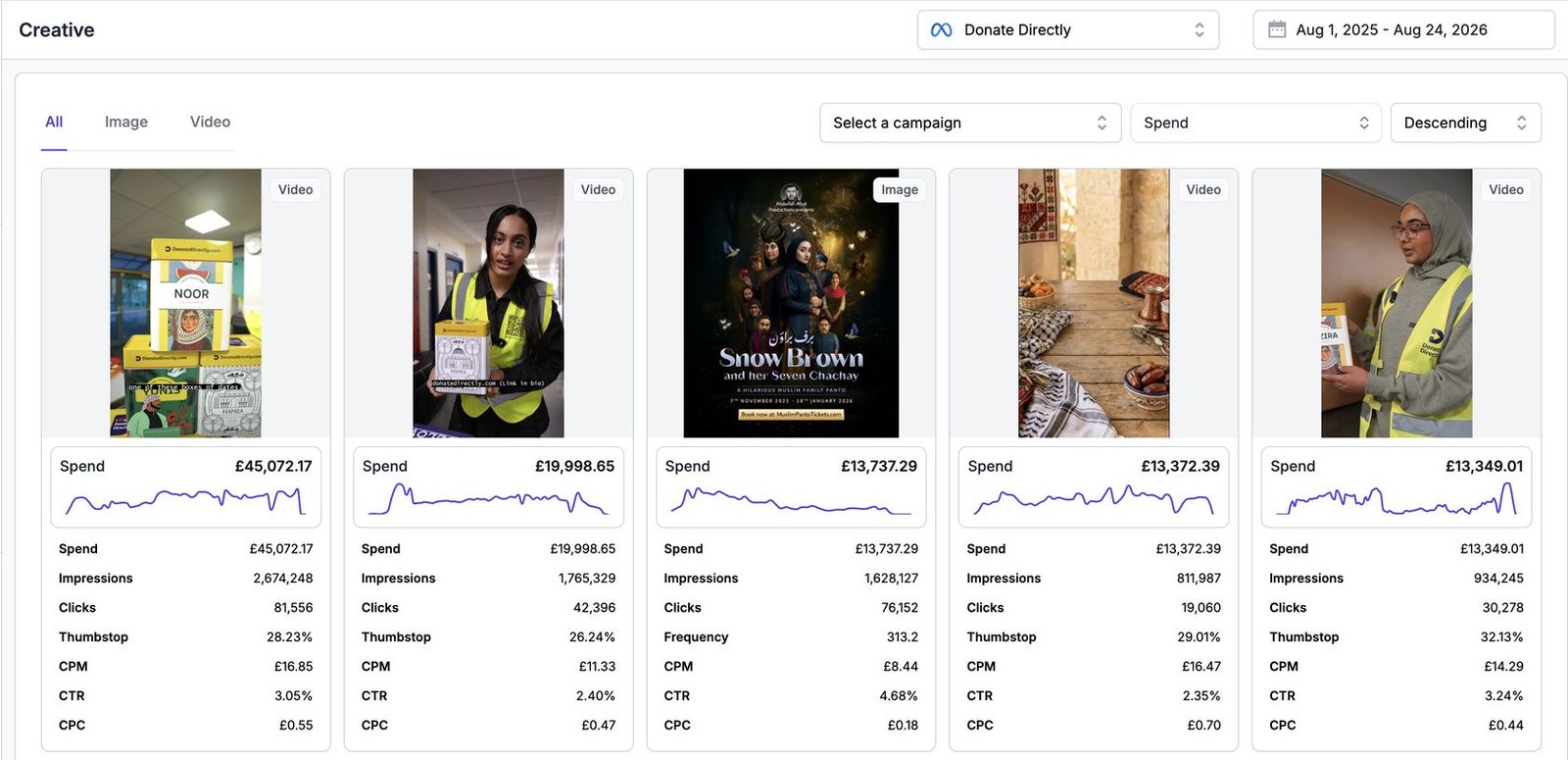Open the NOOR boxes video thumbnail
Screen dimensions: 1568x760
point(186,303)
